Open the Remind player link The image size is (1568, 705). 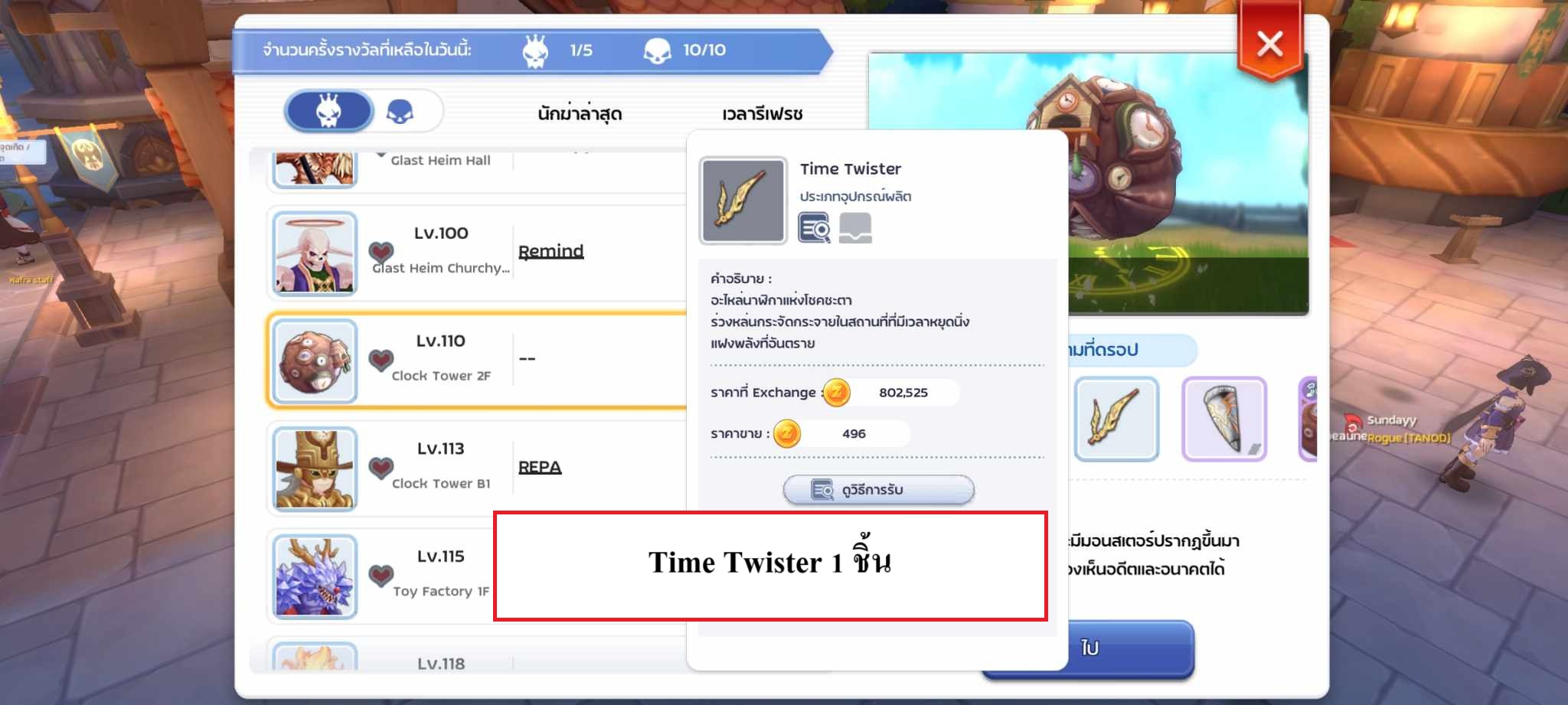pyautogui.click(x=551, y=251)
